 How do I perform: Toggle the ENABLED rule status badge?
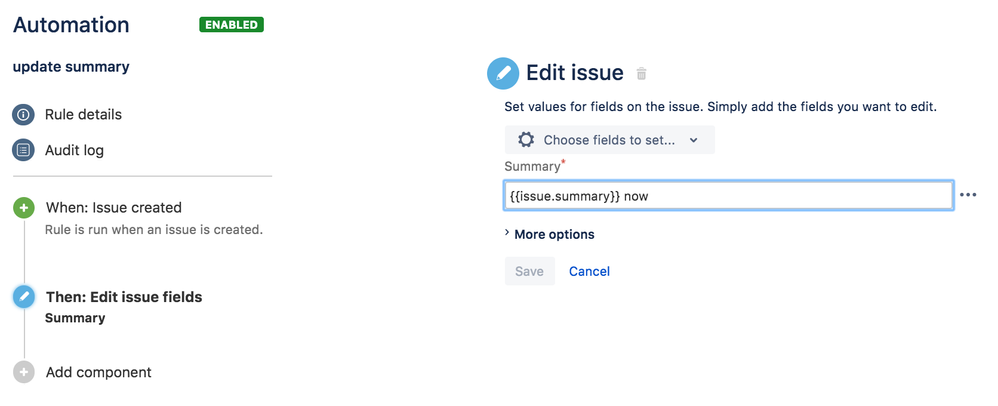point(231,25)
